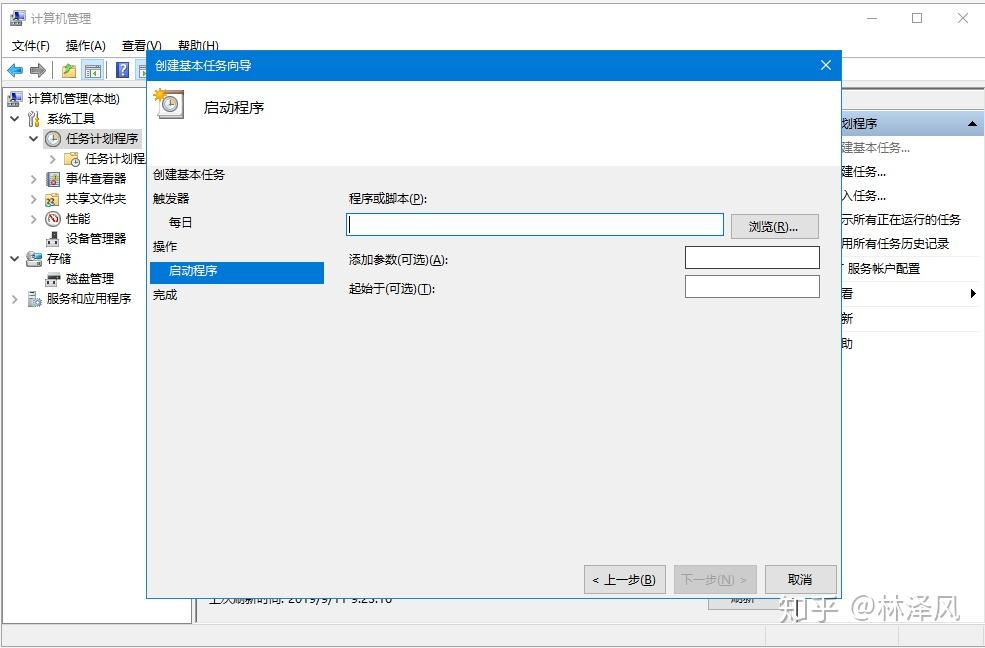Click the import task (入任务...) action
This screenshot has width=985, height=648.
pos(864,196)
